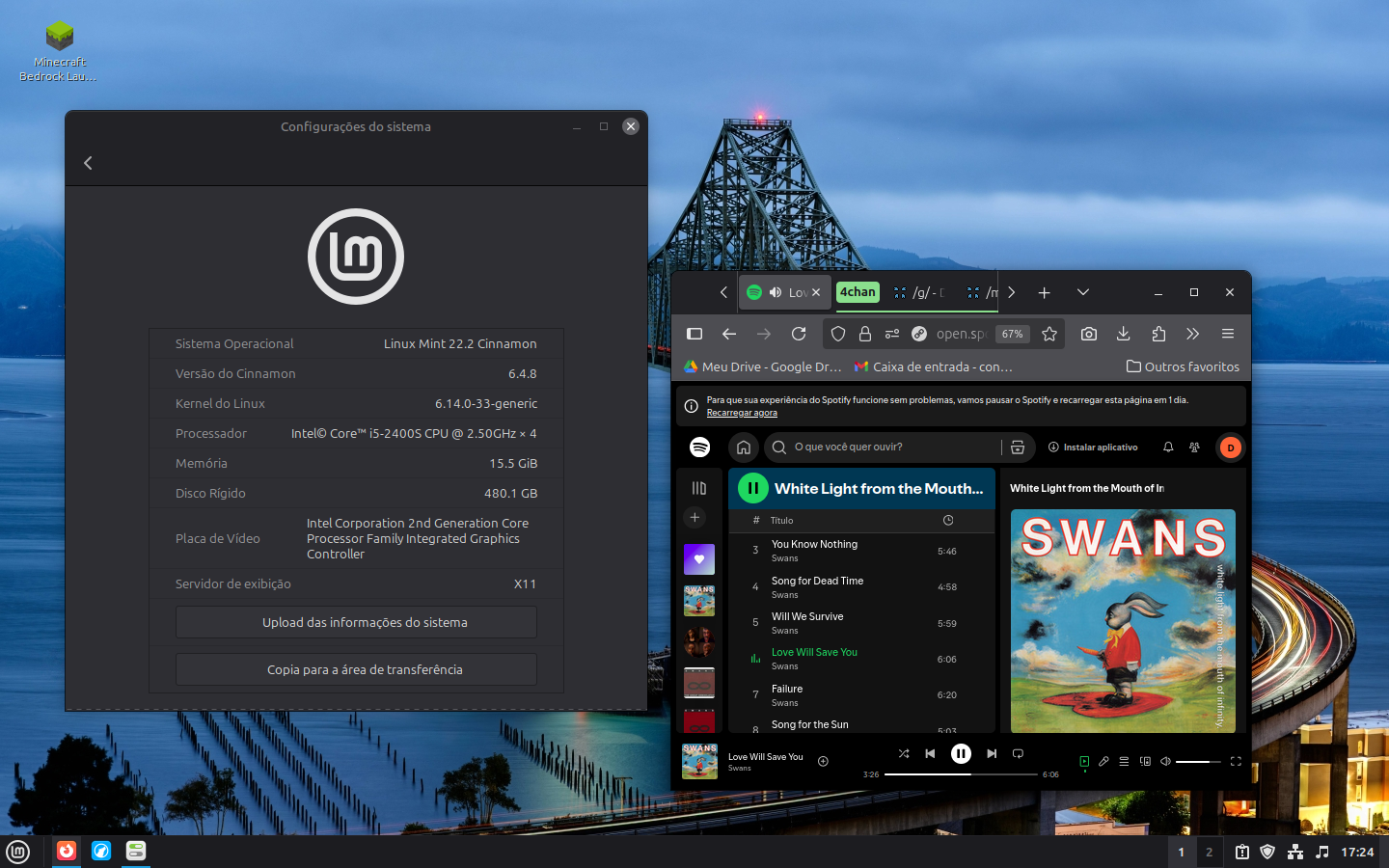Toggle repeat in the Spotify player

click(x=1018, y=753)
